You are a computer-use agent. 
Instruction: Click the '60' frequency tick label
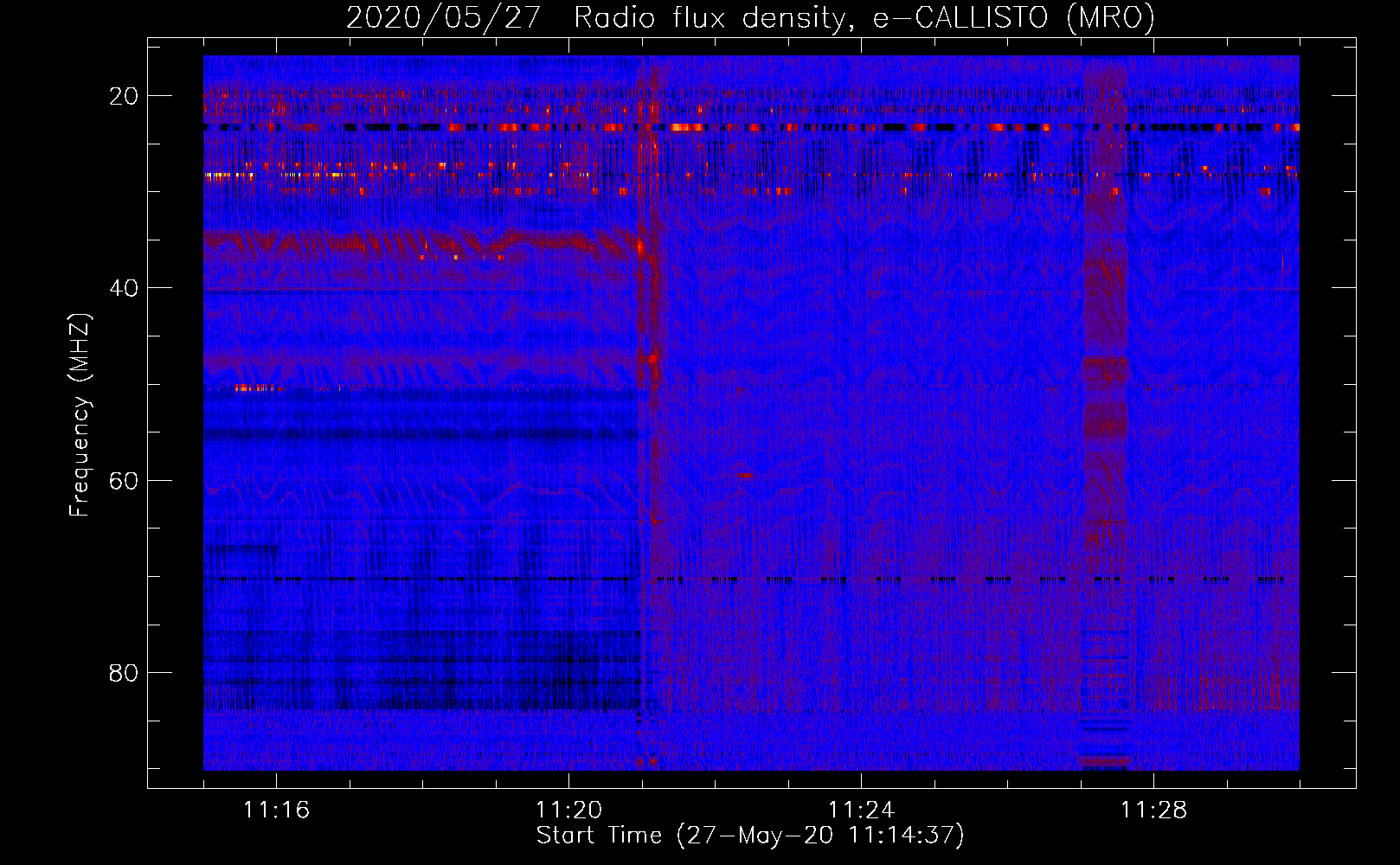[x=124, y=480]
